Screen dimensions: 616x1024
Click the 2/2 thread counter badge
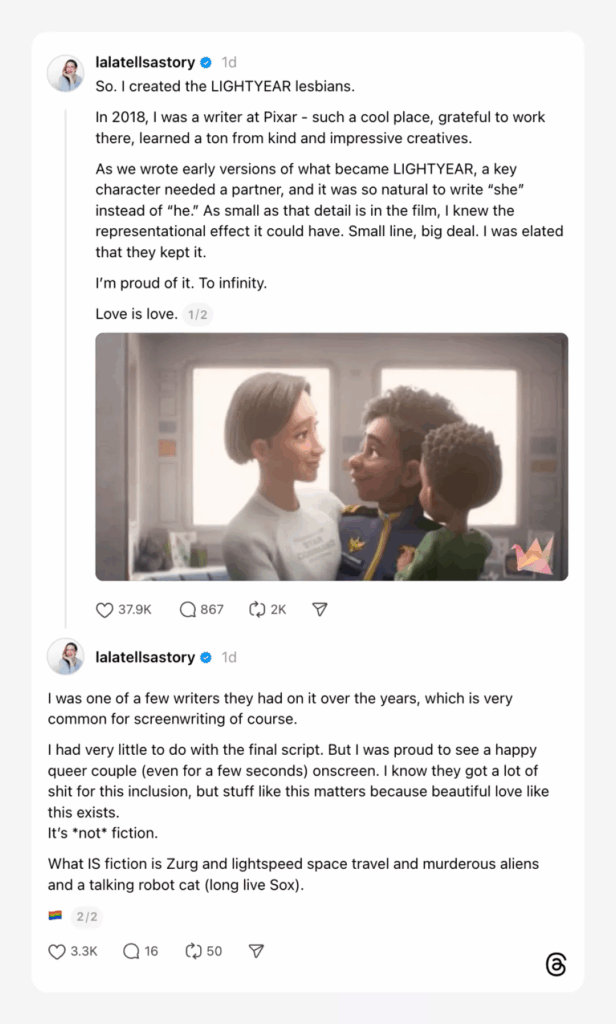[87, 917]
